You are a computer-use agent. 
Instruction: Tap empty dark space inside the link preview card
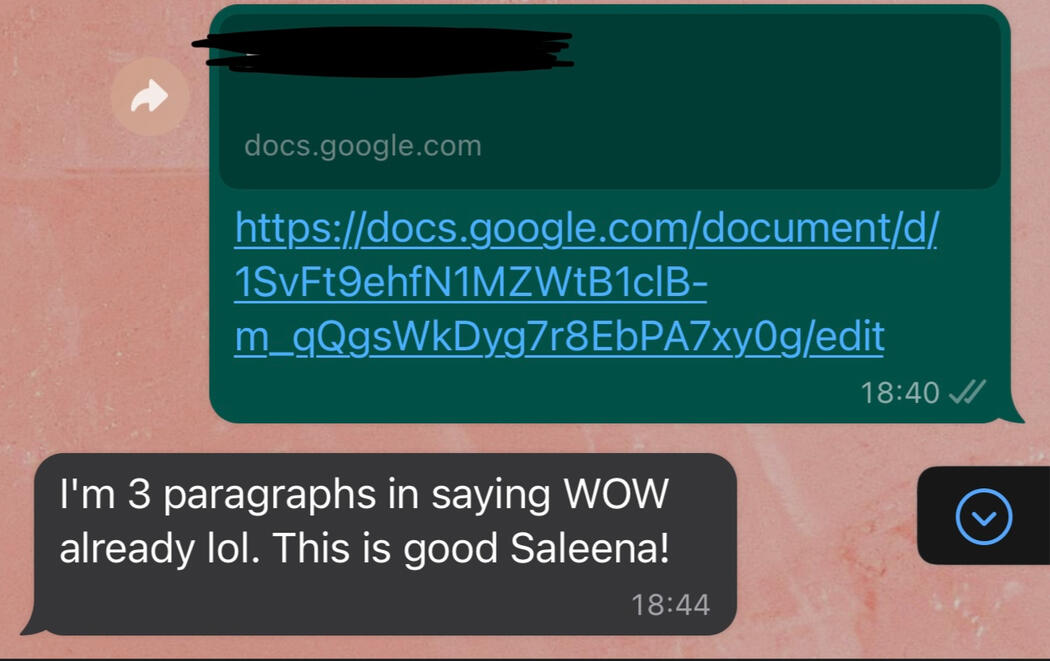(x=770, y=100)
